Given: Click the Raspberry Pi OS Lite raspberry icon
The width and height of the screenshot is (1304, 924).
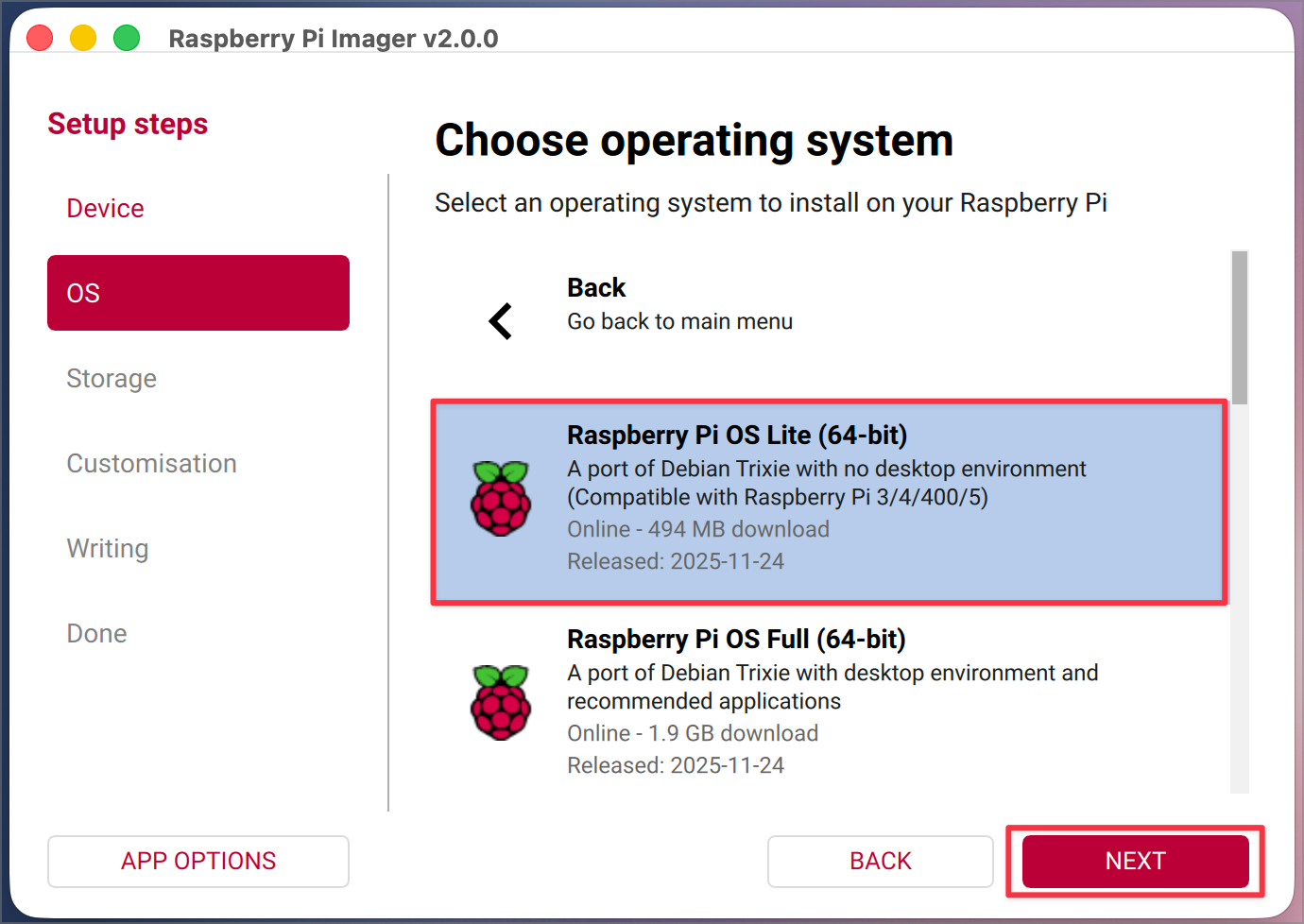Looking at the screenshot, I should pos(502,498).
